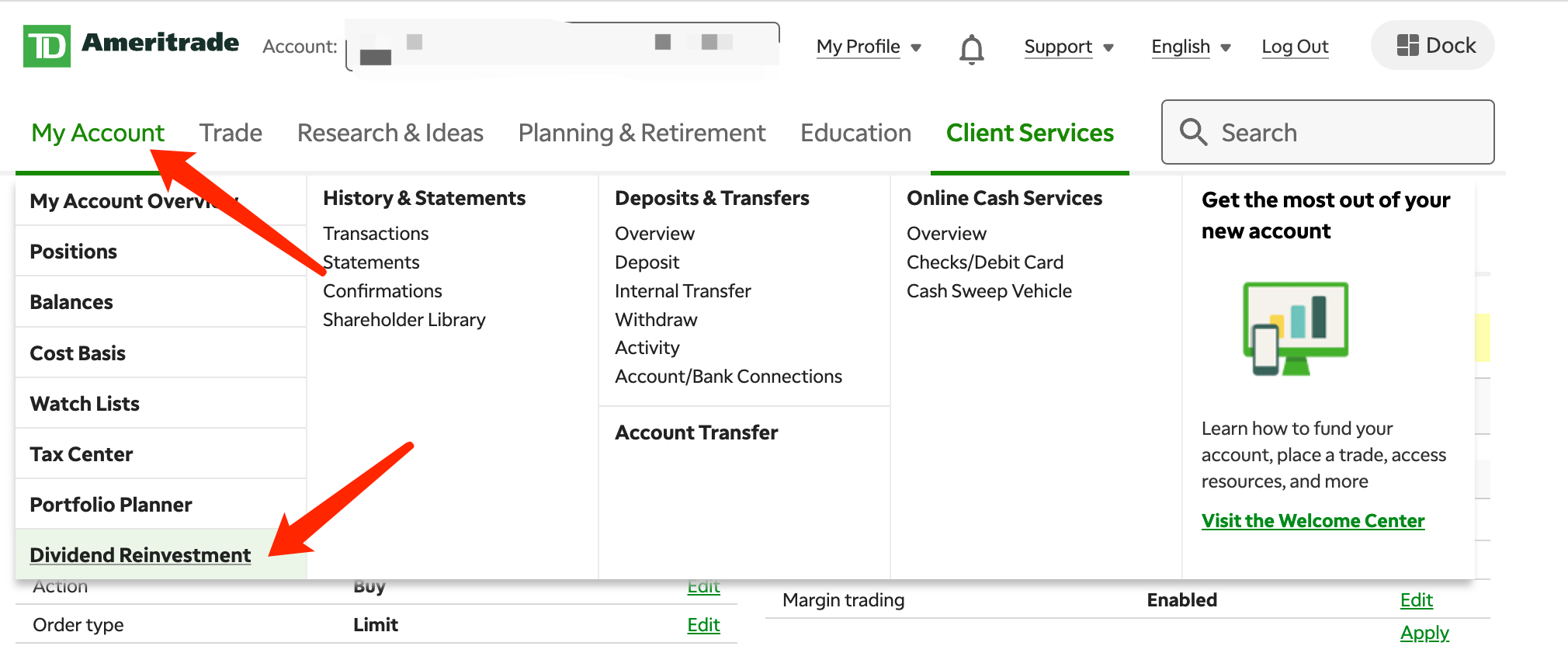Open the Trade tab
1568x646 pixels.
click(231, 133)
